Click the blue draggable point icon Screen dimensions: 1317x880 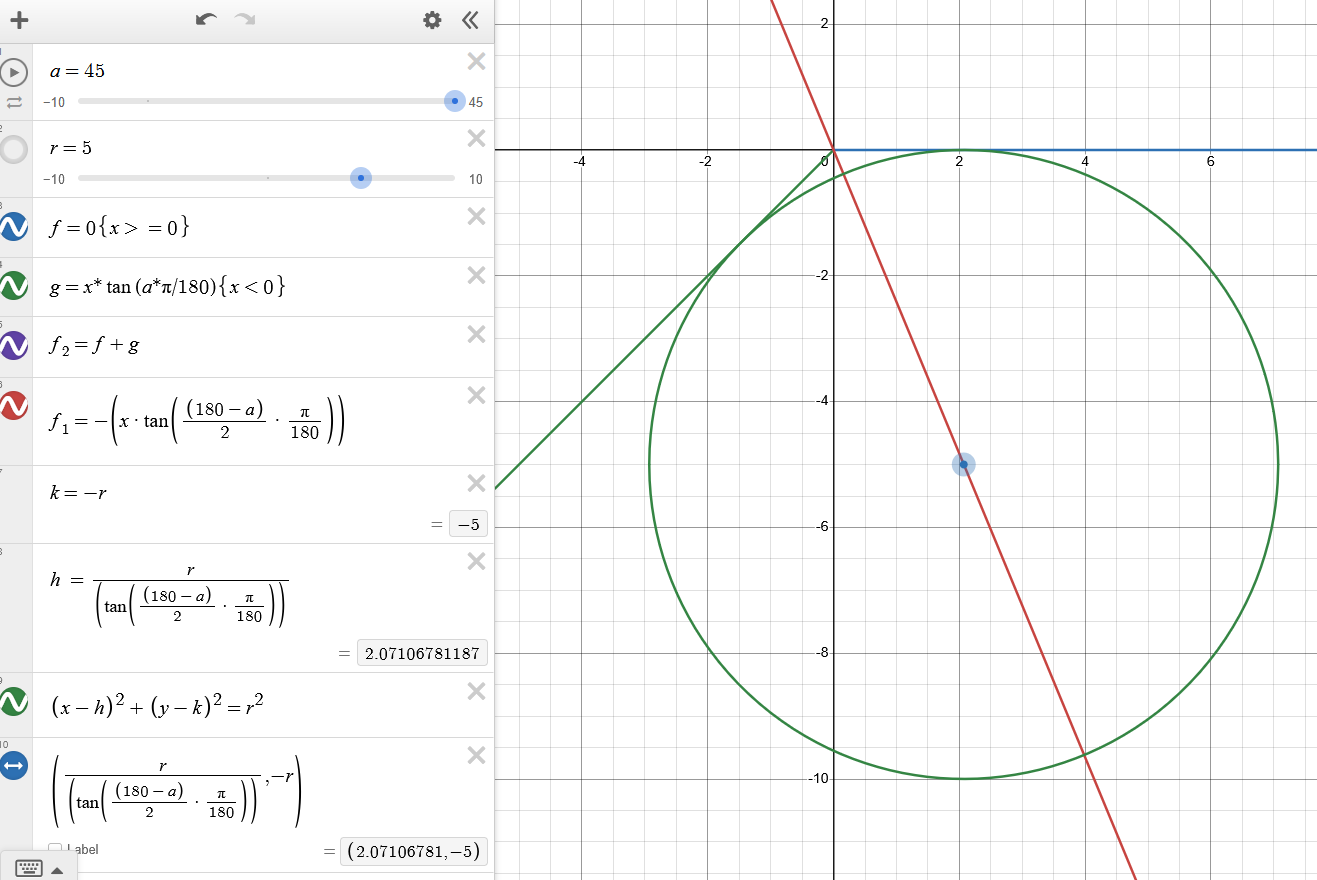pos(14,766)
